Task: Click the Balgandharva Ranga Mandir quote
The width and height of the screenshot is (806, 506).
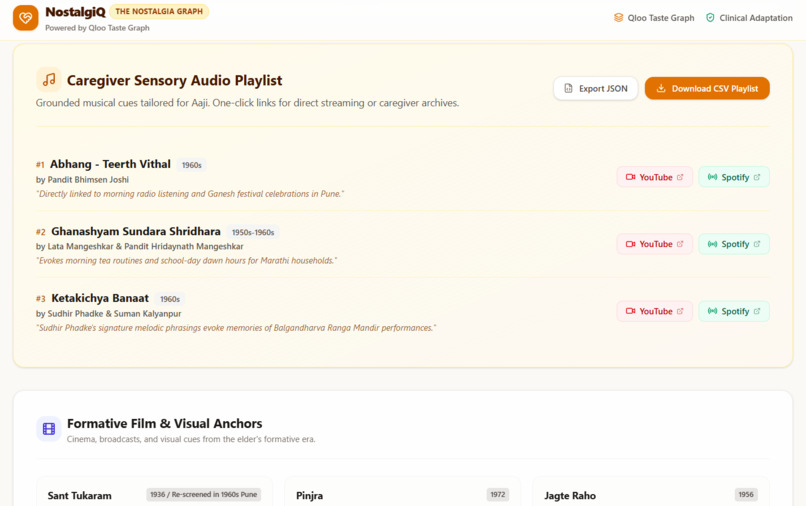Action: pyautogui.click(x=236, y=328)
